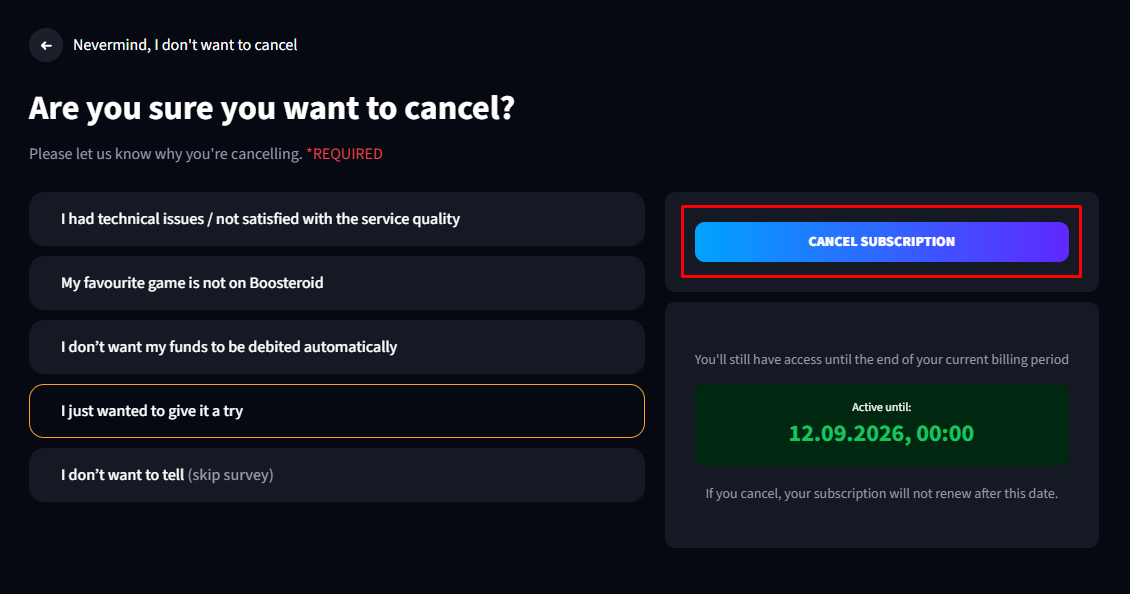Pick "I don't want my funds debited automatically"
The height and width of the screenshot is (594, 1130).
pos(337,347)
